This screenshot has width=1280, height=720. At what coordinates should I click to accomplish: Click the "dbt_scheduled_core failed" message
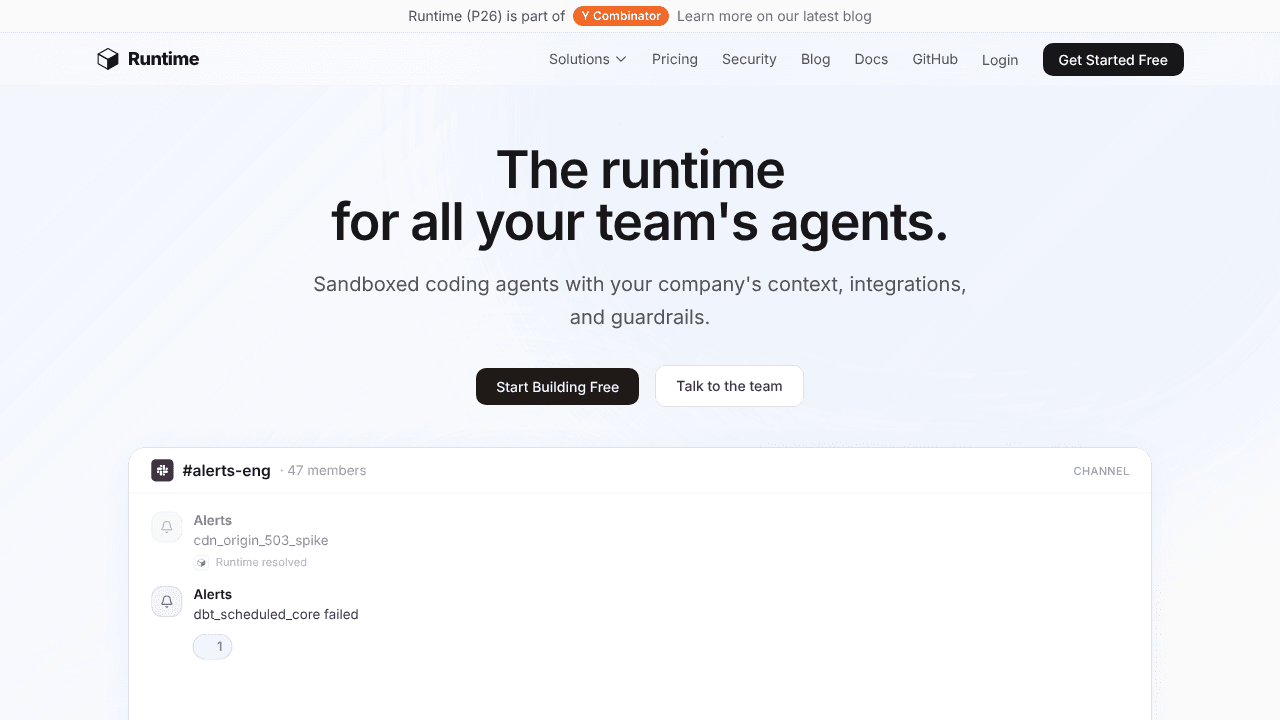point(276,614)
